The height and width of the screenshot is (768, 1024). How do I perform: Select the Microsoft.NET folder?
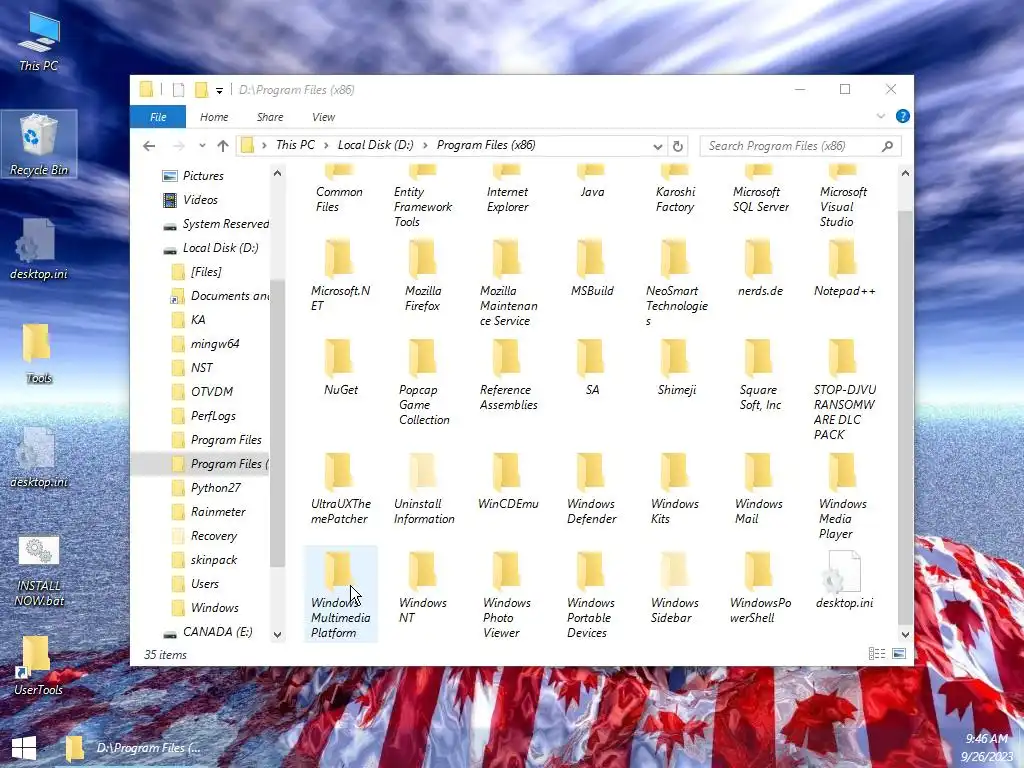(x=340, y=276)
